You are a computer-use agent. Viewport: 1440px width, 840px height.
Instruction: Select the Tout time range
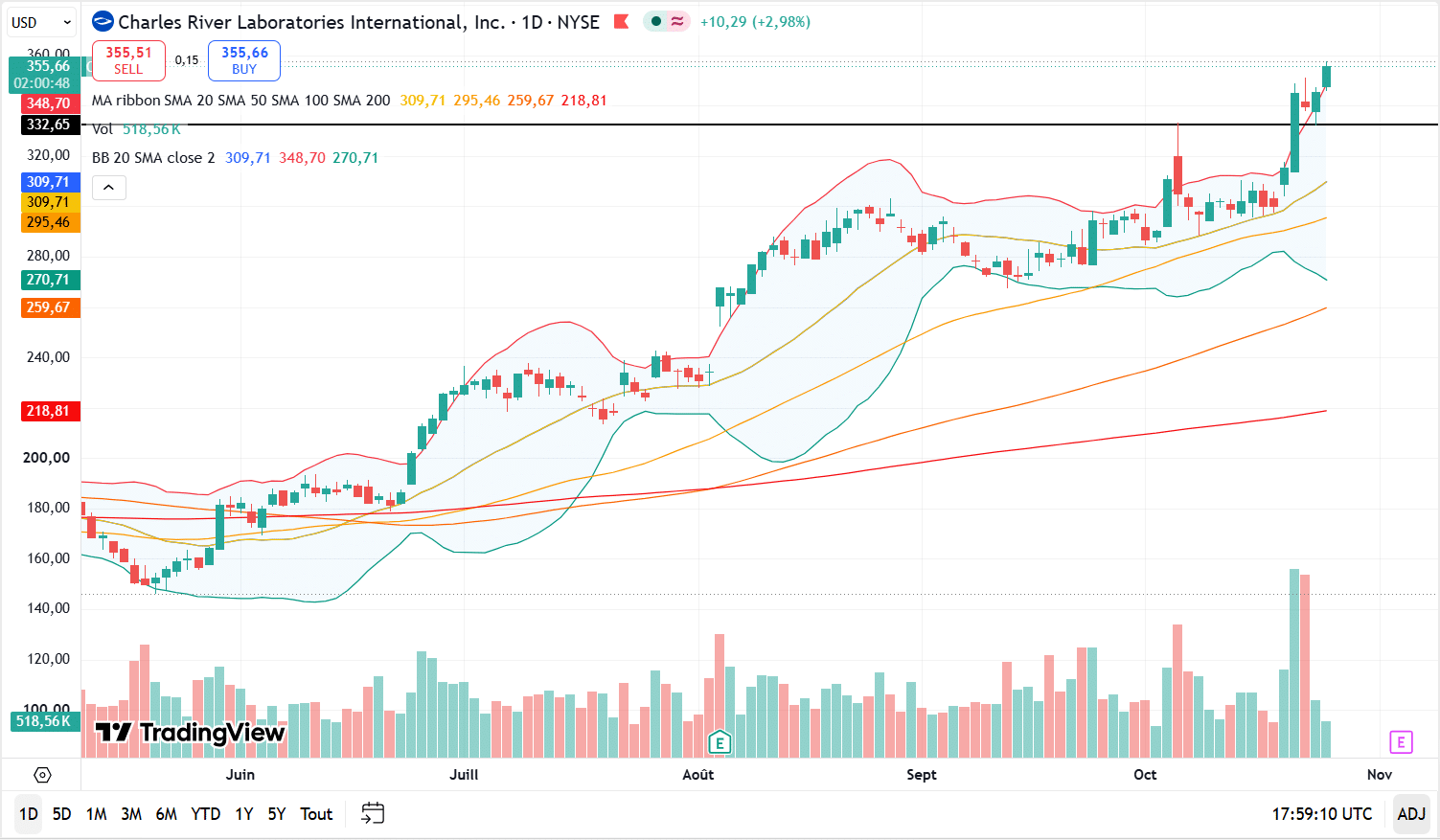(316, 814)
